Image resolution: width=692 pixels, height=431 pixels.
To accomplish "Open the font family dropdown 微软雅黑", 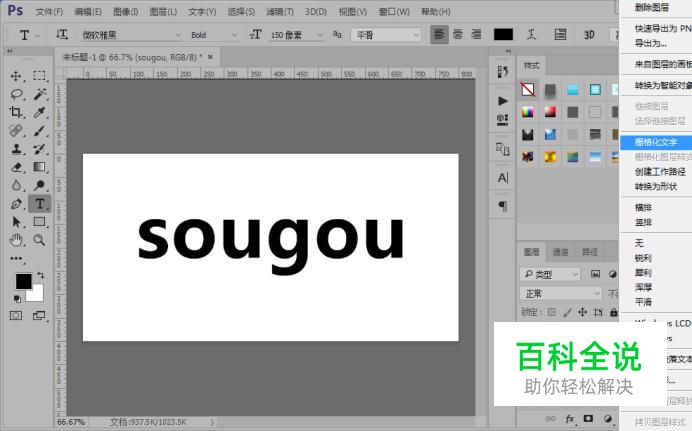I will [131, 34].
